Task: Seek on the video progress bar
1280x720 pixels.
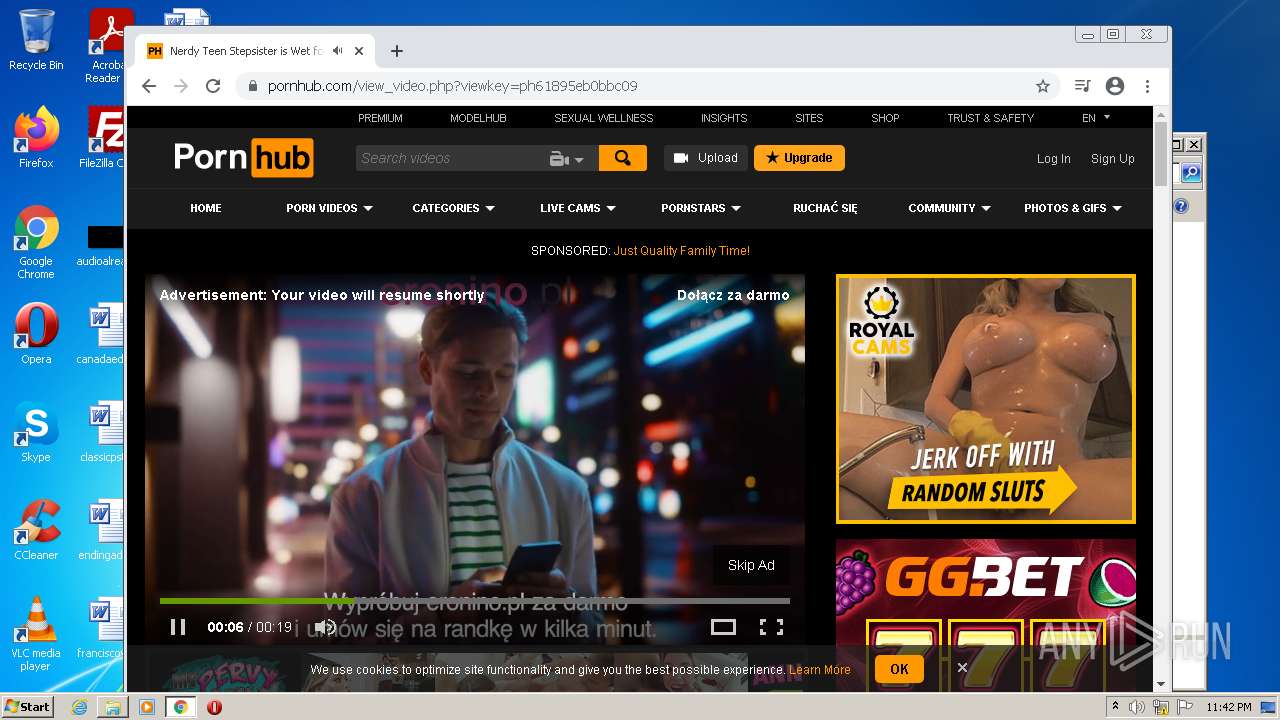Action: pos(475,601)
